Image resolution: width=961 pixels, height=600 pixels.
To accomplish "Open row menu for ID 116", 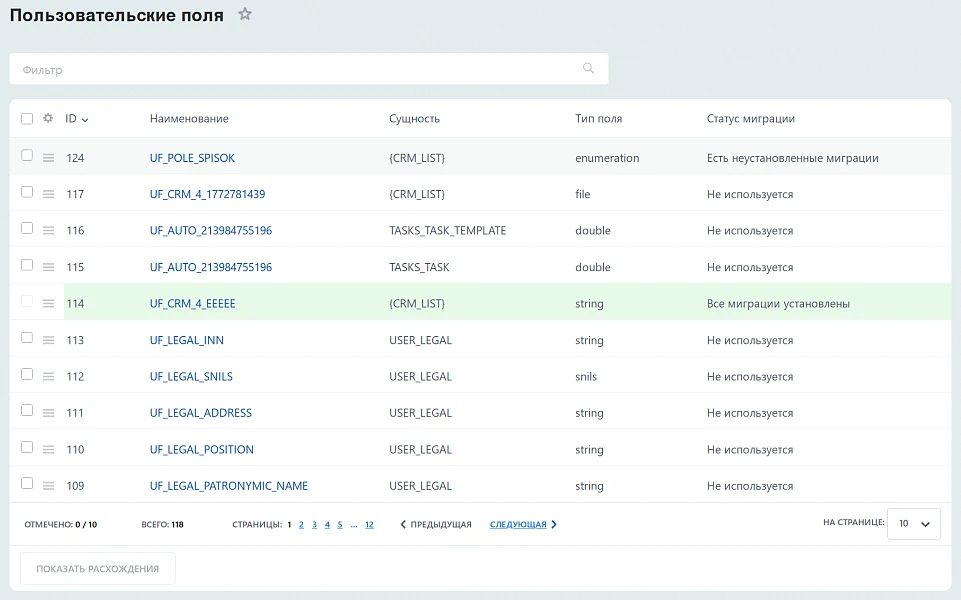I will pyautogui.click(x=48, y=231).
